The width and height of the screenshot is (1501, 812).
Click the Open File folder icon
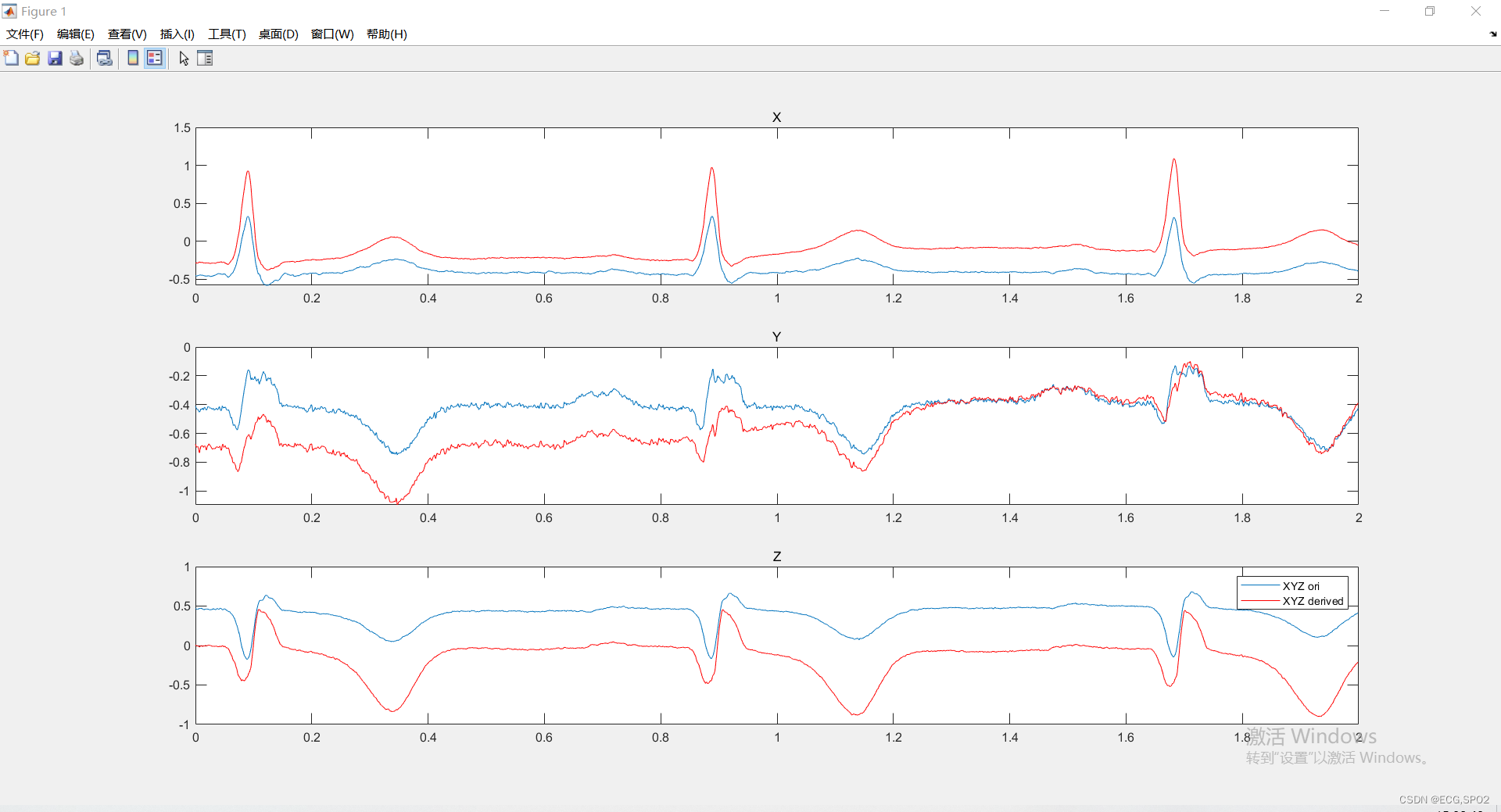coord(32,58)
